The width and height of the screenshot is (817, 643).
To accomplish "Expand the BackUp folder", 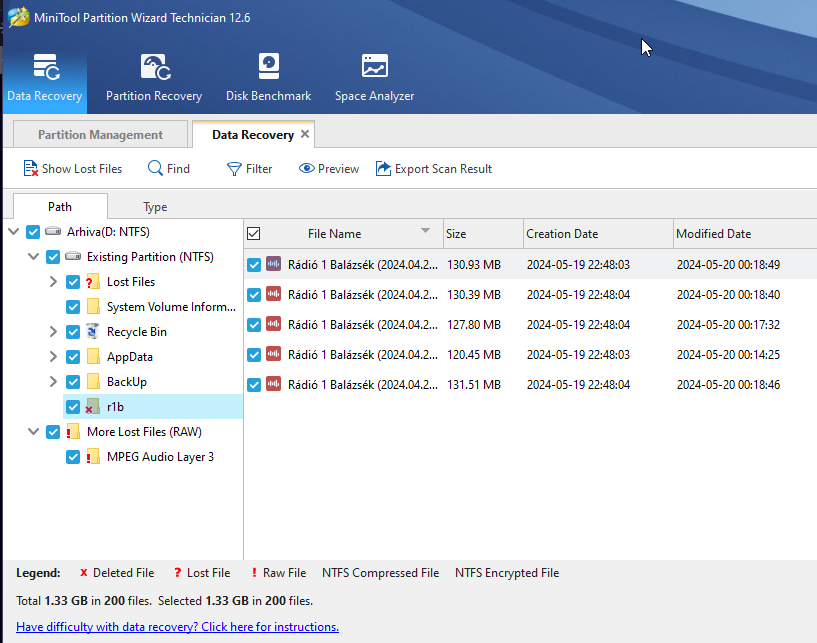I will [x=53, y=381].
